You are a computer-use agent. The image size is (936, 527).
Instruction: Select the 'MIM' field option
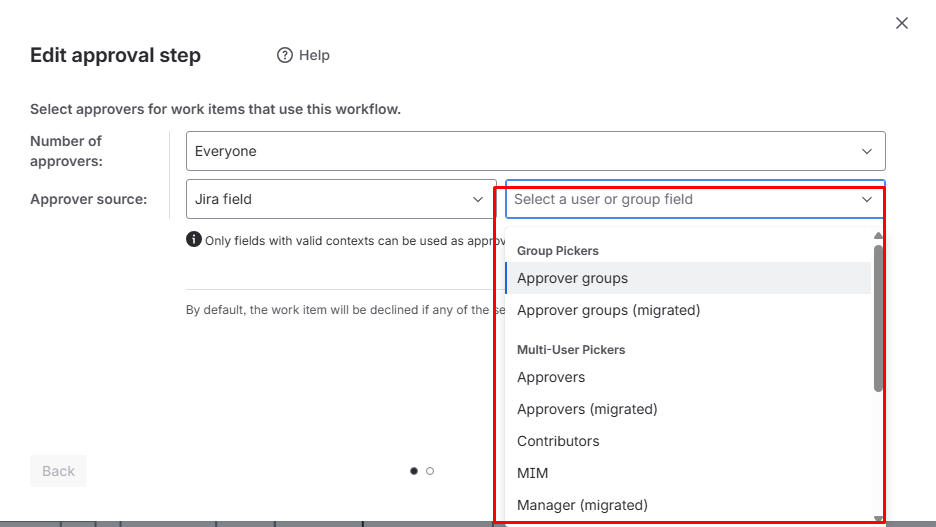point(688,473)
